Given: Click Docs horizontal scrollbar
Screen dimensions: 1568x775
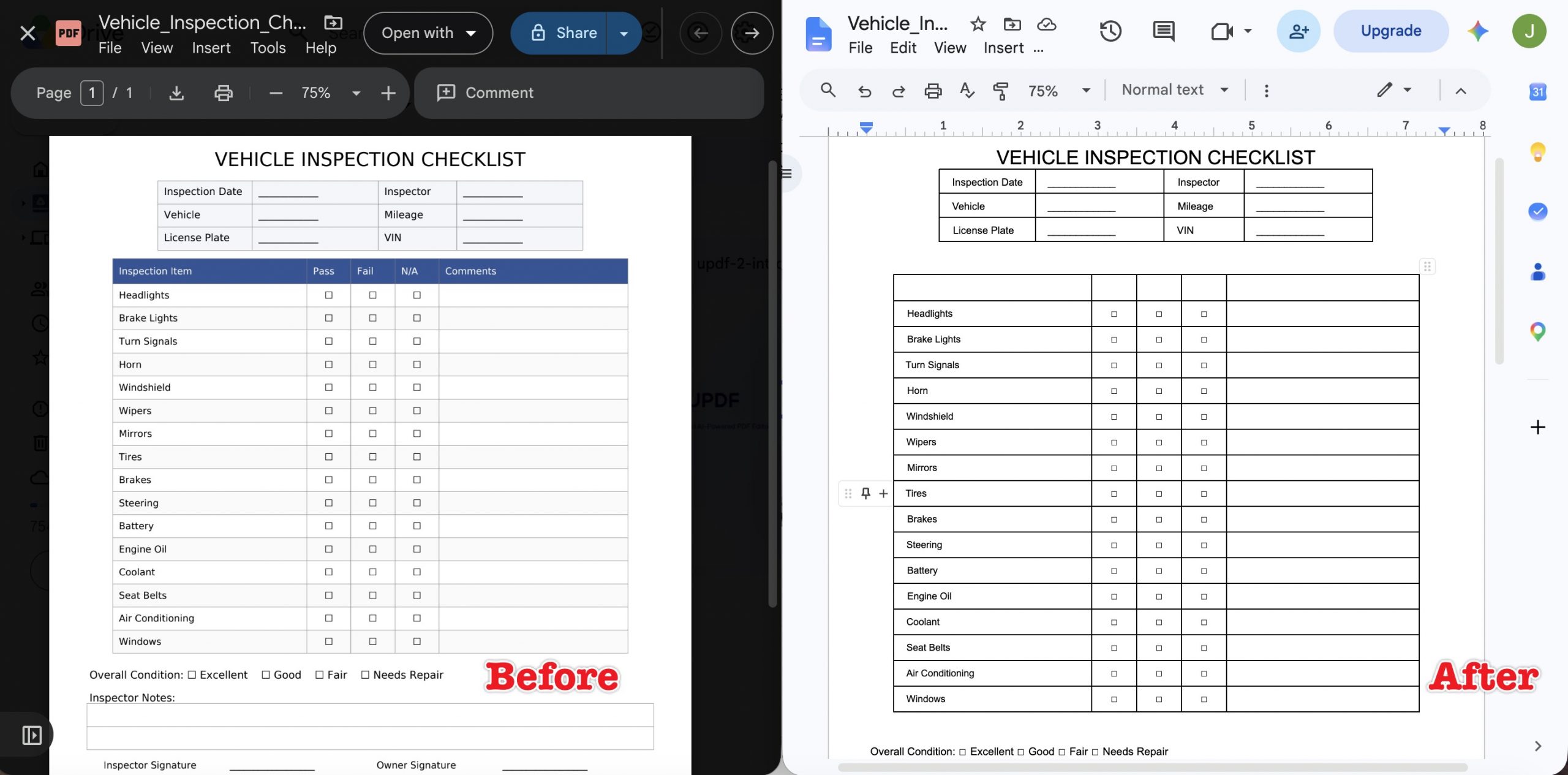Looking at the screenshot, I should [1152, 768].
